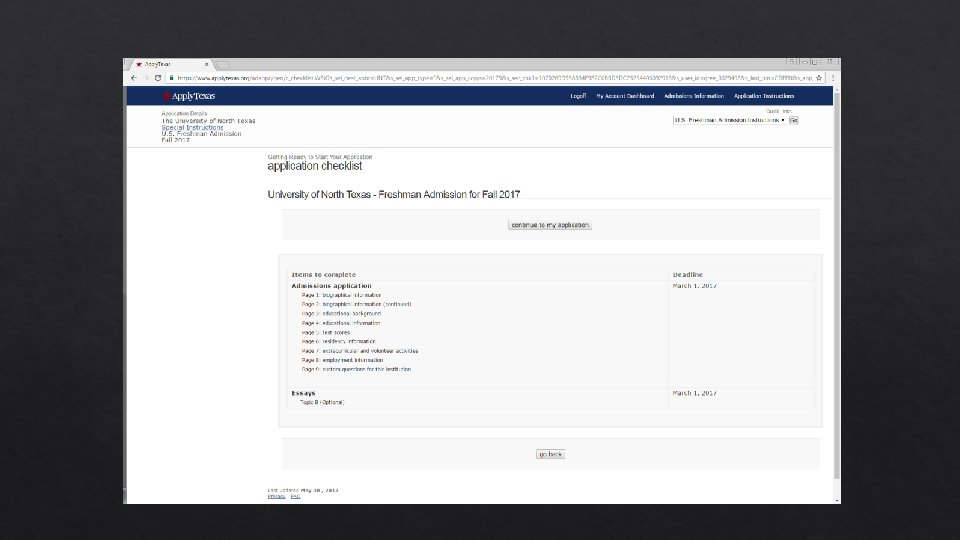Click the Go button beside quick links
The width and height of the screenshot is (960, 540).
pyautogui.click(x=793, y=120)
